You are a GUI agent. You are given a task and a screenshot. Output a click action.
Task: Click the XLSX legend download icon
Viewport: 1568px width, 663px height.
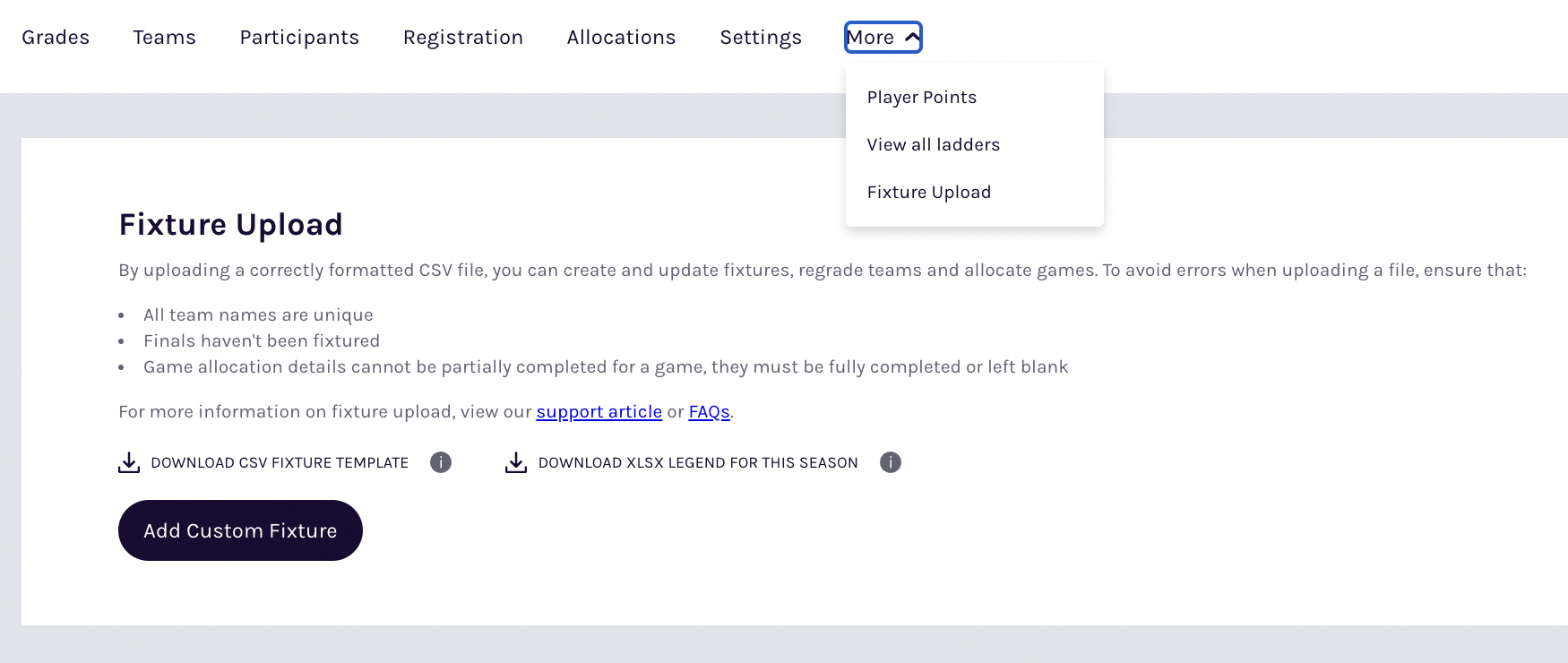pos(516,462)
